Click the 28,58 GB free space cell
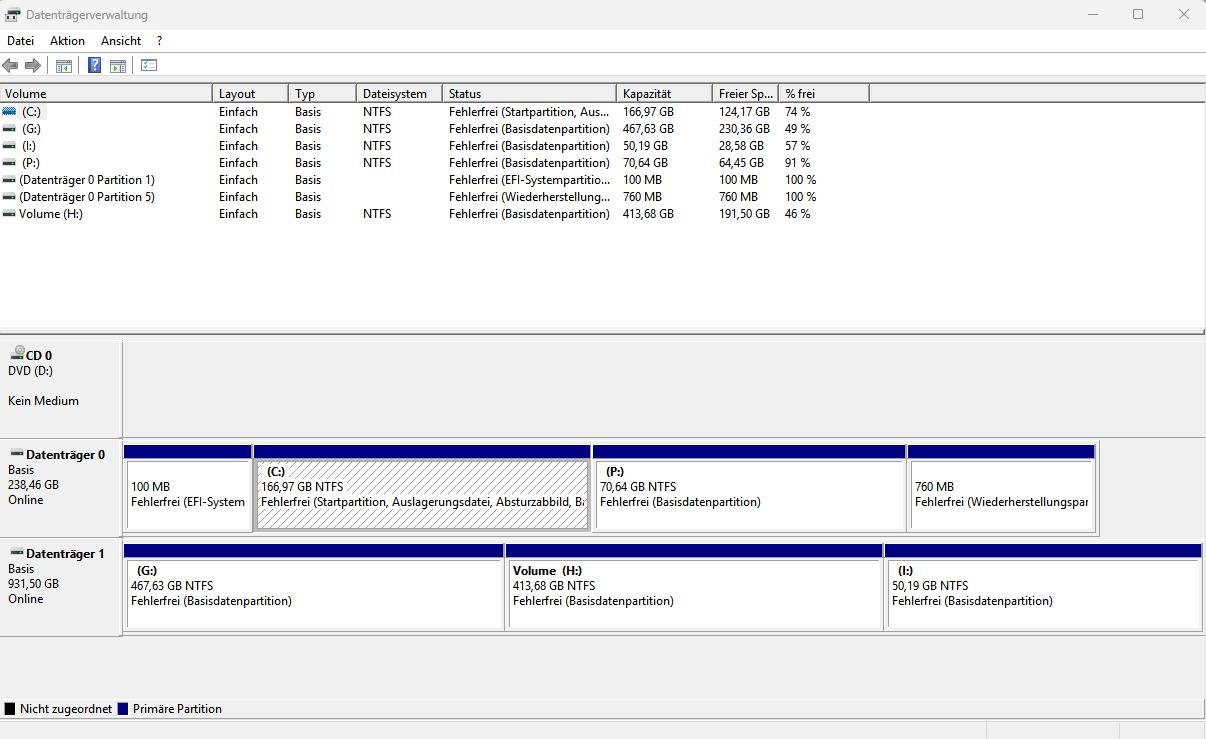 pyautogui.click(x=741, y=146)
